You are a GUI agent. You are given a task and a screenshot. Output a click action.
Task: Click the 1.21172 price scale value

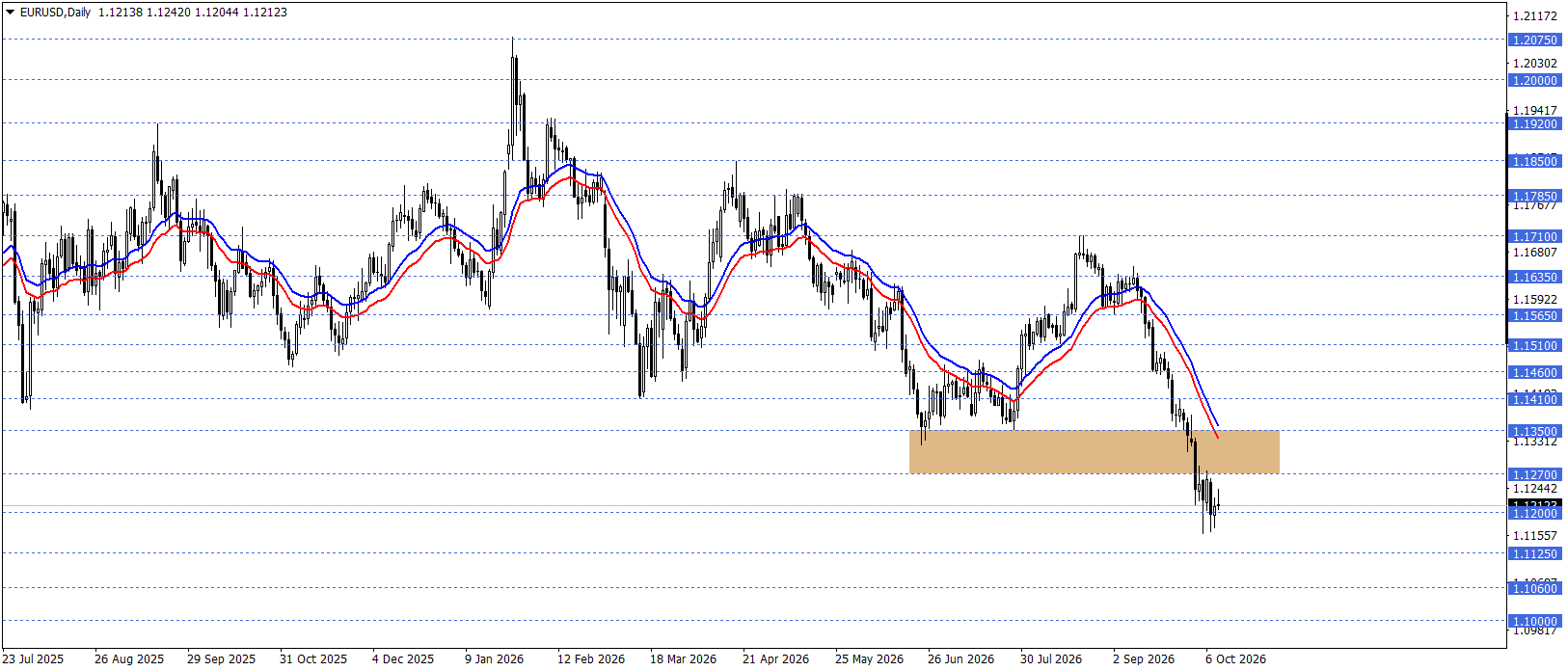click(x=1535, y=16)
